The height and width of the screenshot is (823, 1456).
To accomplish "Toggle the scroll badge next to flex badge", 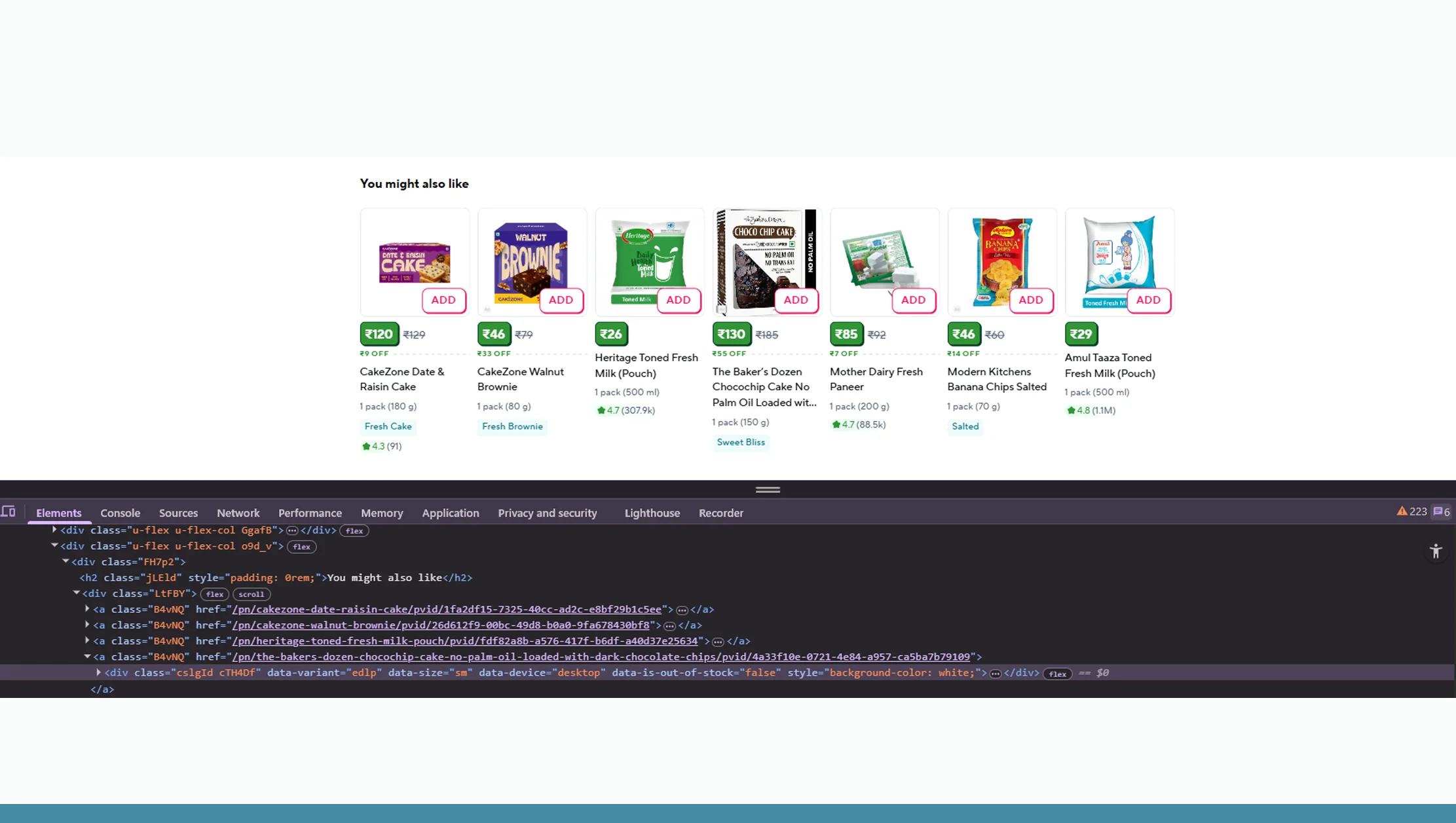I will pyautogui.click(x=252, y=594).
